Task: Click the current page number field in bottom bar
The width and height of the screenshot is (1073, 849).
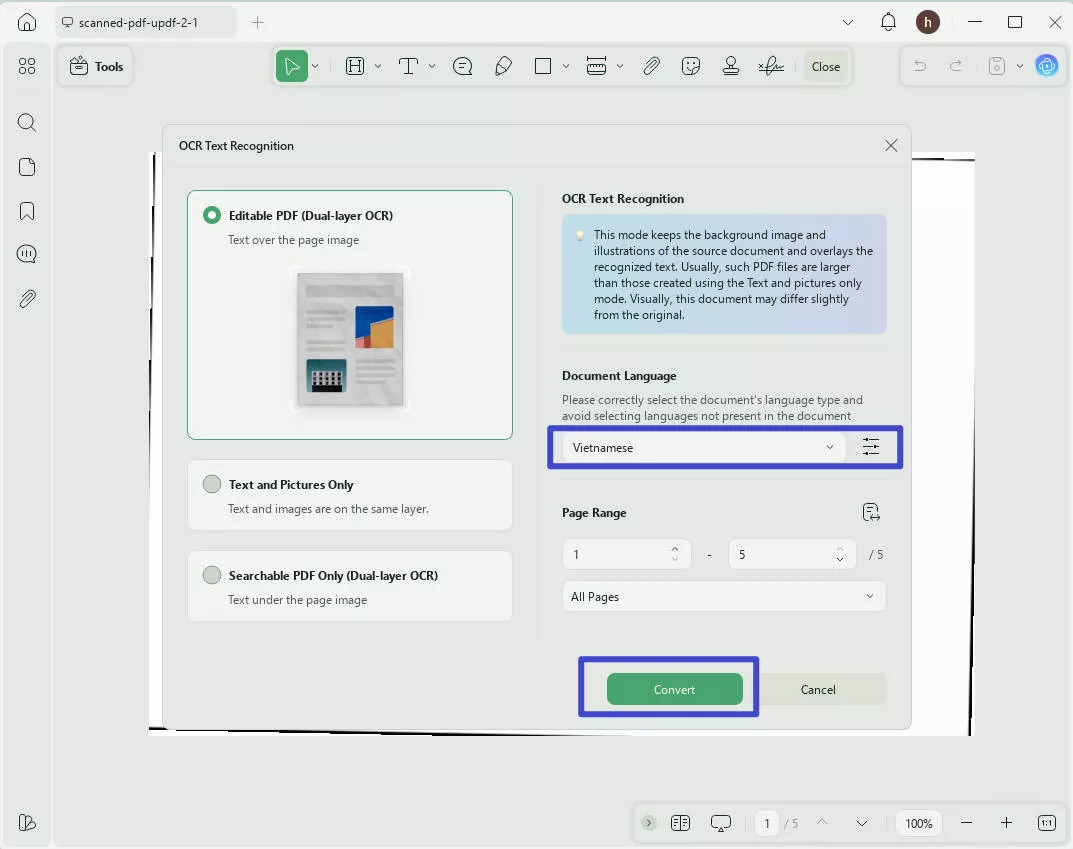Action: point(767,823)
